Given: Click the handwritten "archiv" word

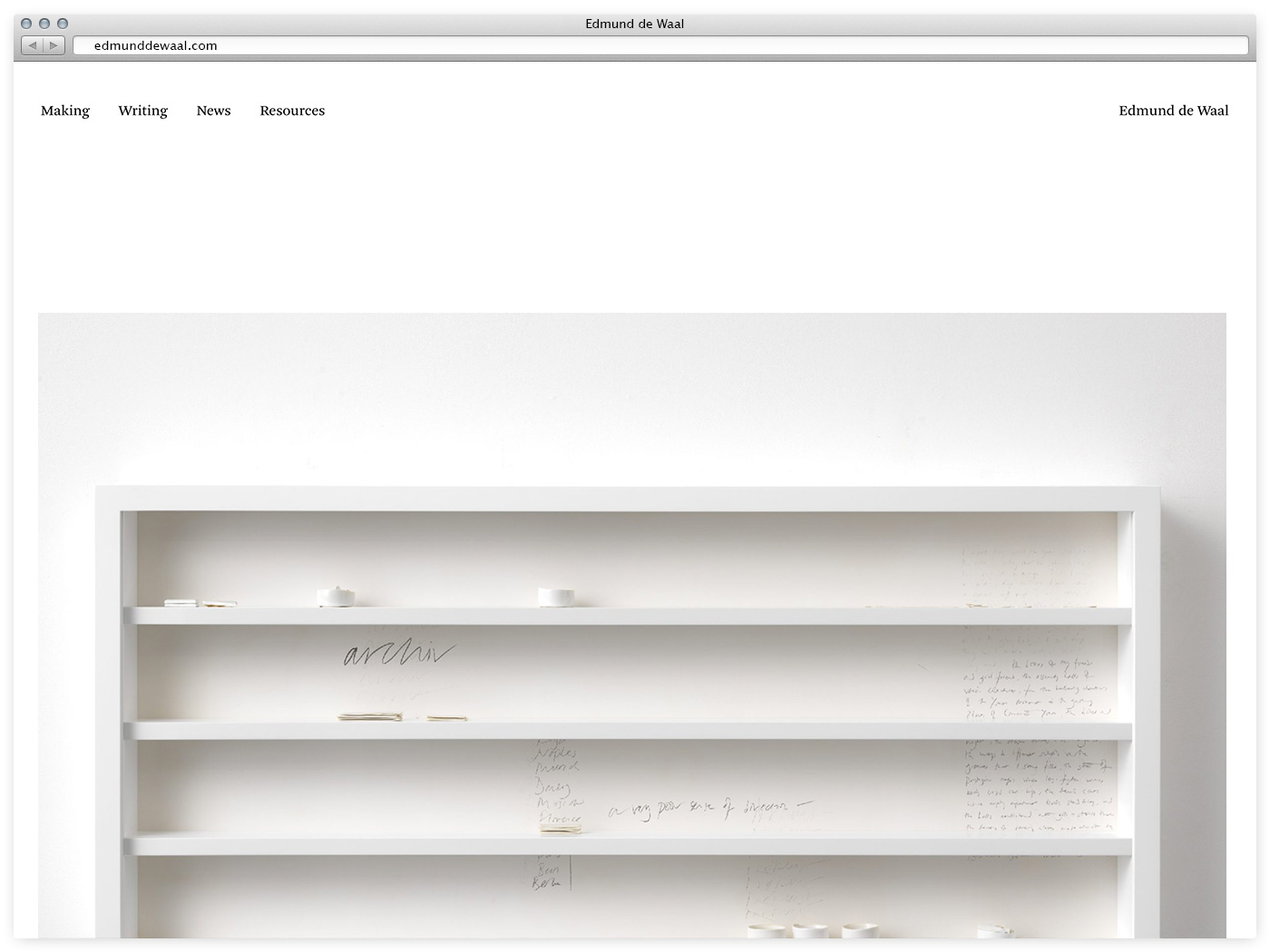Looking at the screenshot, I should tap(397, 654).
